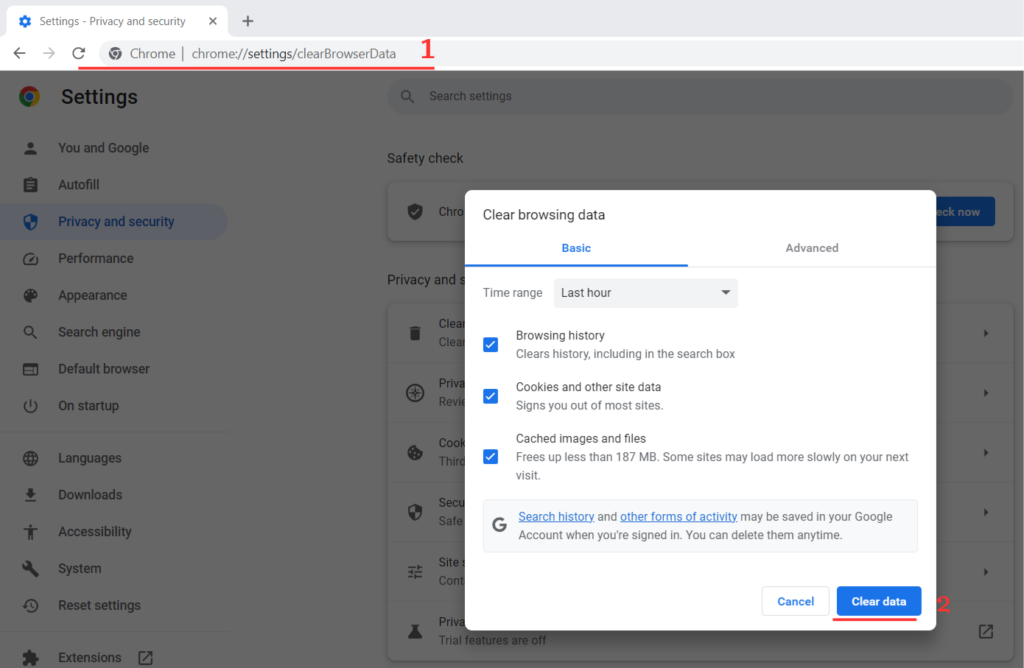Click the sliders icon in Site settings row

(415, 572)
